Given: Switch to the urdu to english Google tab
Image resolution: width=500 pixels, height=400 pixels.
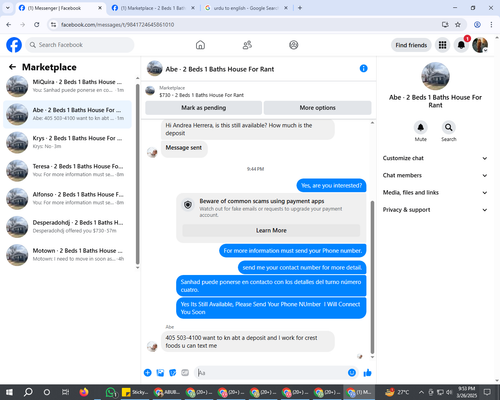Looking at the screenshot, I should pos(246,8).
